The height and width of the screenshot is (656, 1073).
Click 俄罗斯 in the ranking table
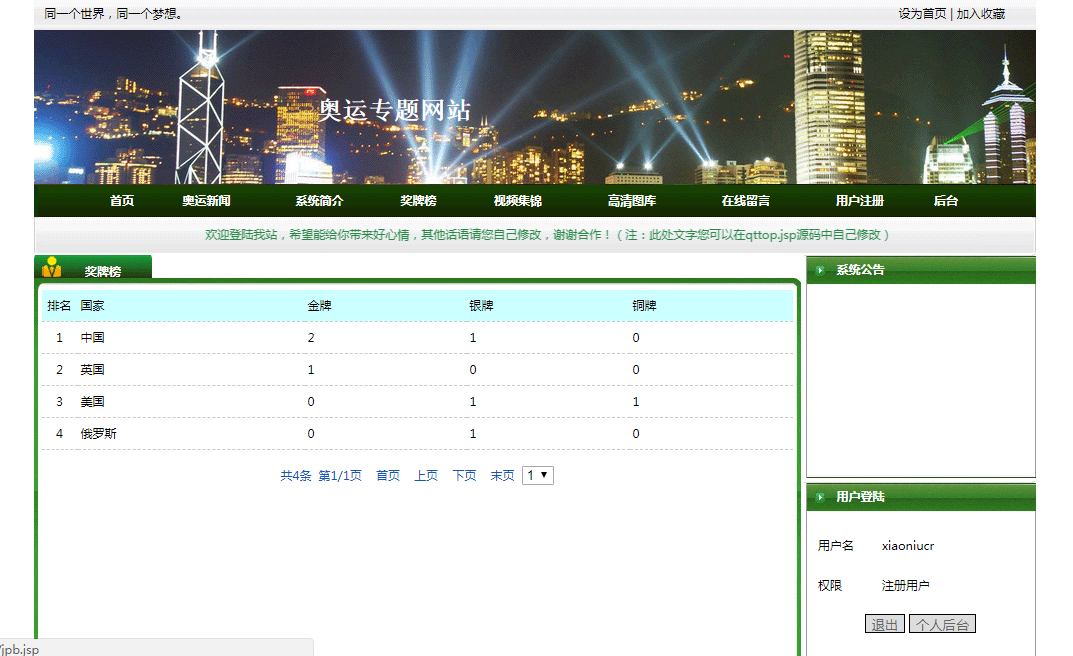[x=99, y=434]
